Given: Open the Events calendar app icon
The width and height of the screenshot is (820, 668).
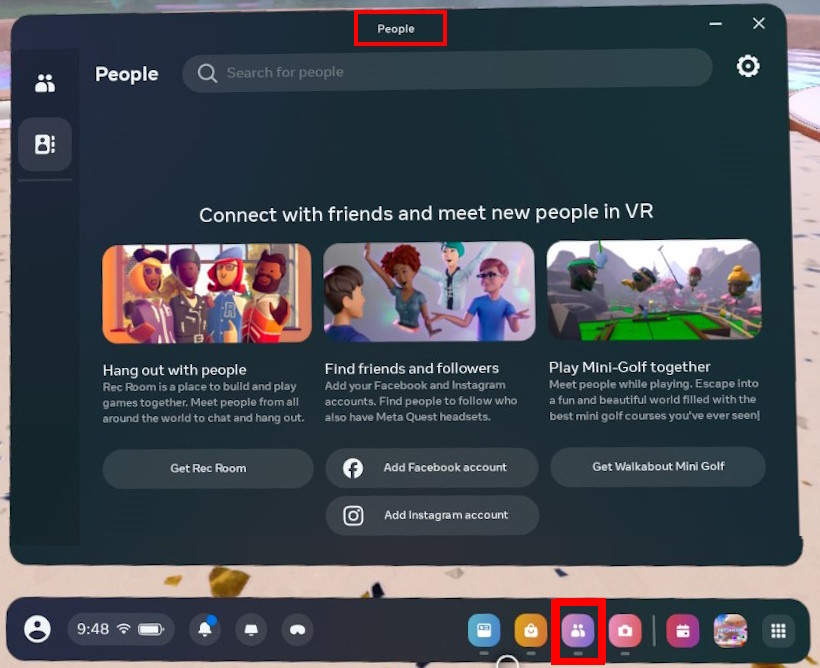Looking at the screenshot, I should (683, 630).
